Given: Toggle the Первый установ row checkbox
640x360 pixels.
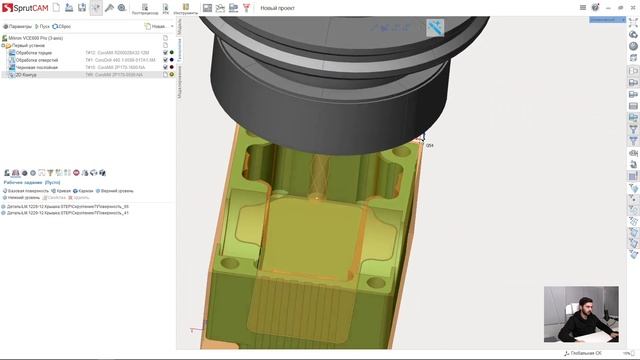Looking at the screenshot, I should (165, 45).
